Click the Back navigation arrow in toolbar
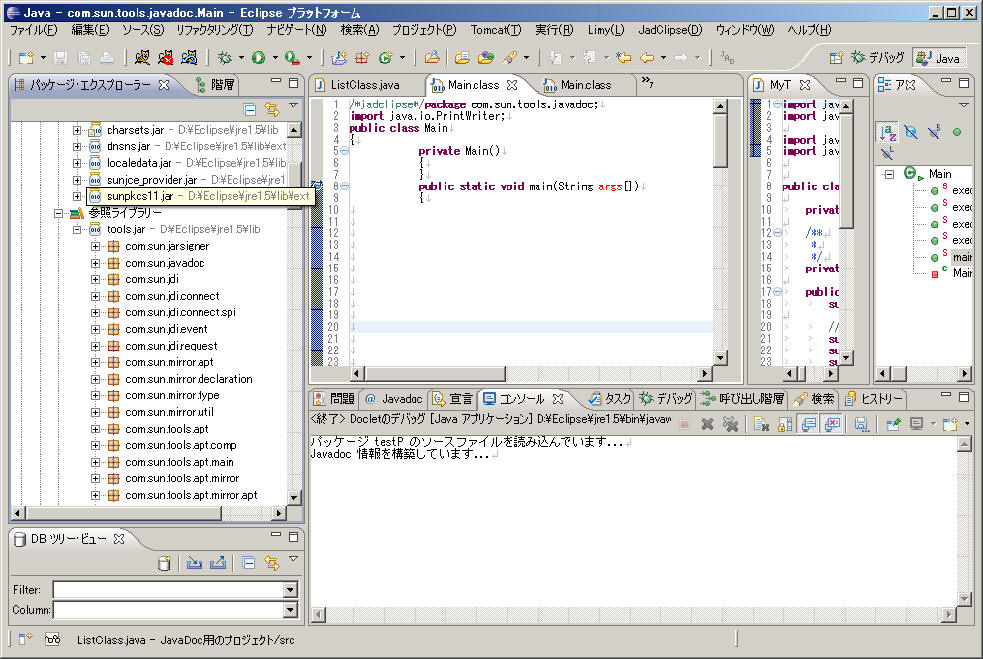This screenshot has height=659, width=983. tap(648, 58)
